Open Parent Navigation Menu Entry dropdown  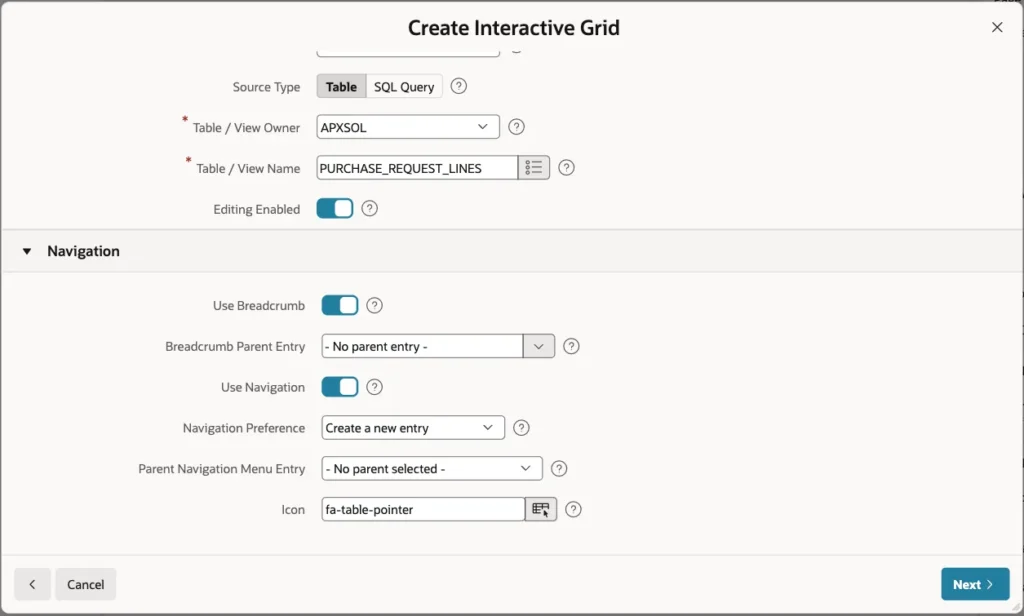432,468
